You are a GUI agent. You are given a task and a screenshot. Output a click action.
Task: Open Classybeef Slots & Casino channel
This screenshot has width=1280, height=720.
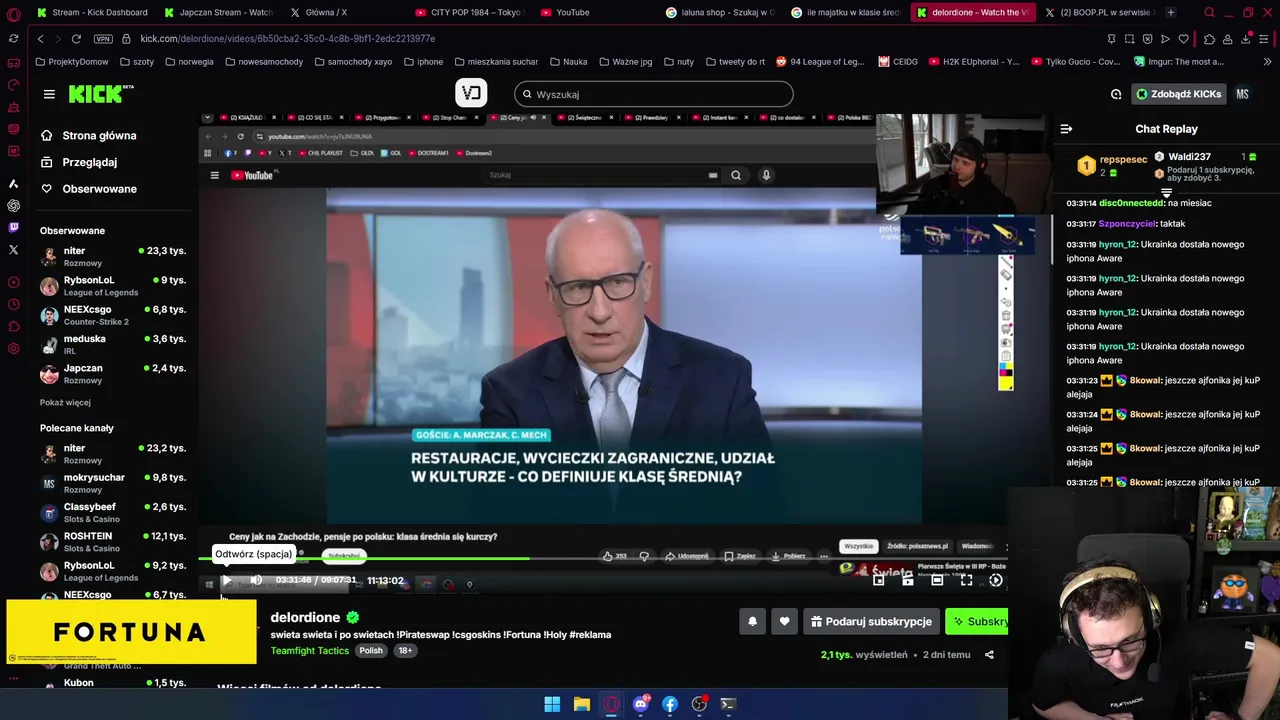click(x=113, y=512)
